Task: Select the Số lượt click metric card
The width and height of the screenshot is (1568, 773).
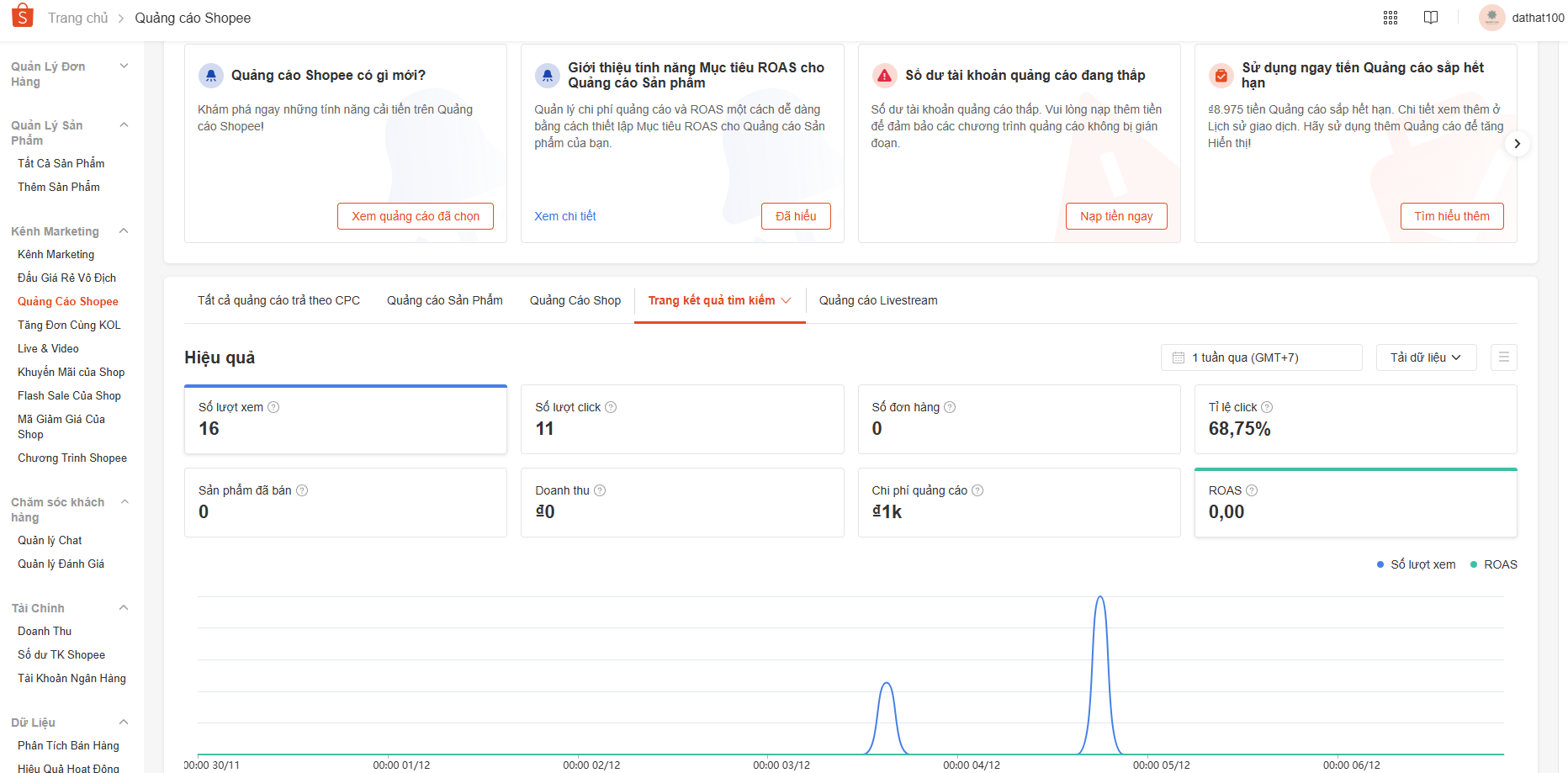Action: 682,419
